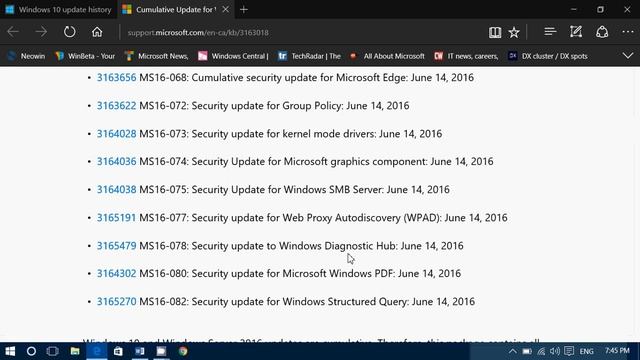Image resolution: width=640 pixels, height=360 pixels.
Task: Toggle Reading view icon
Action: click(x=495, y=32)
